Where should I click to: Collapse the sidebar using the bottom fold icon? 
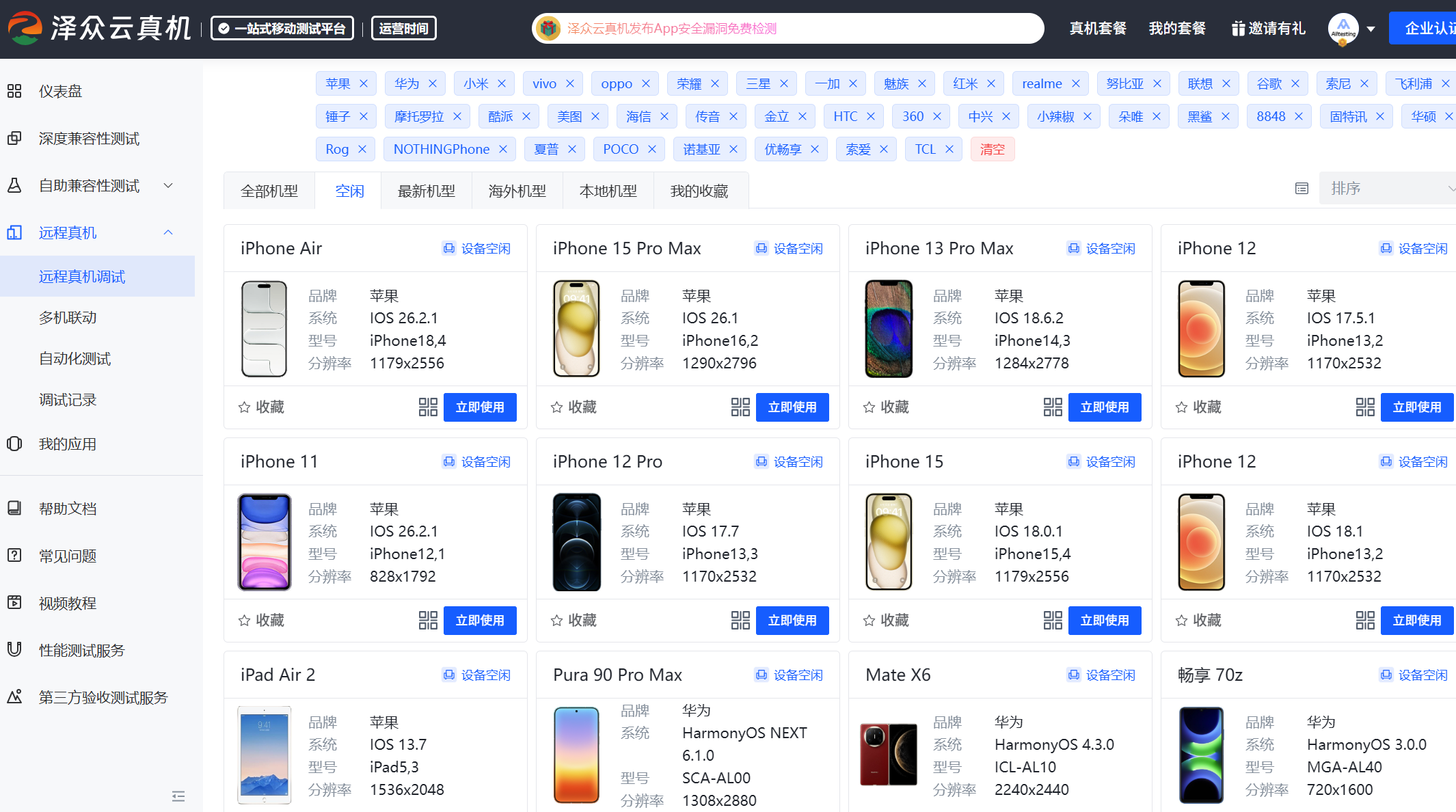click(x=178, y=796)
